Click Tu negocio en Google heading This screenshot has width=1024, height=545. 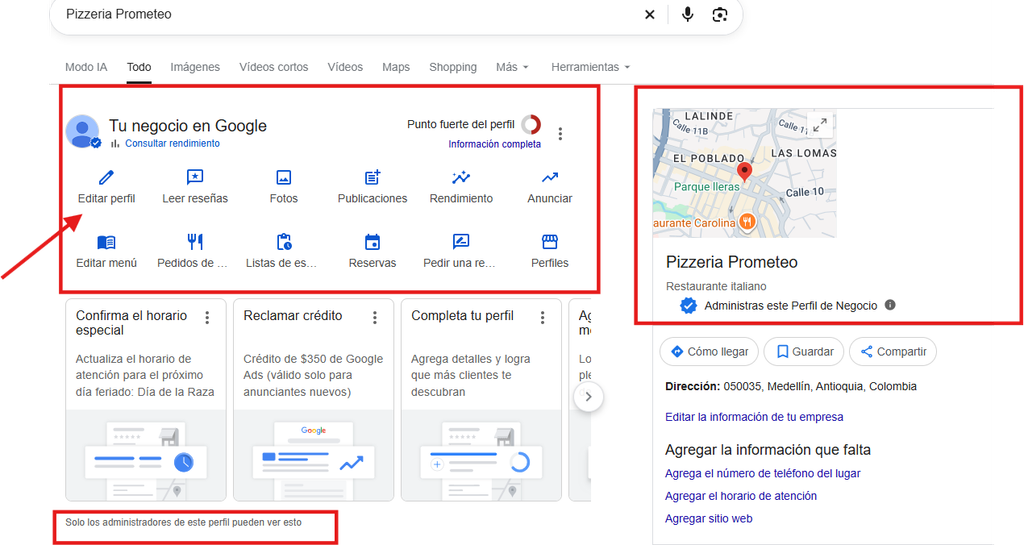pos(187,125)
